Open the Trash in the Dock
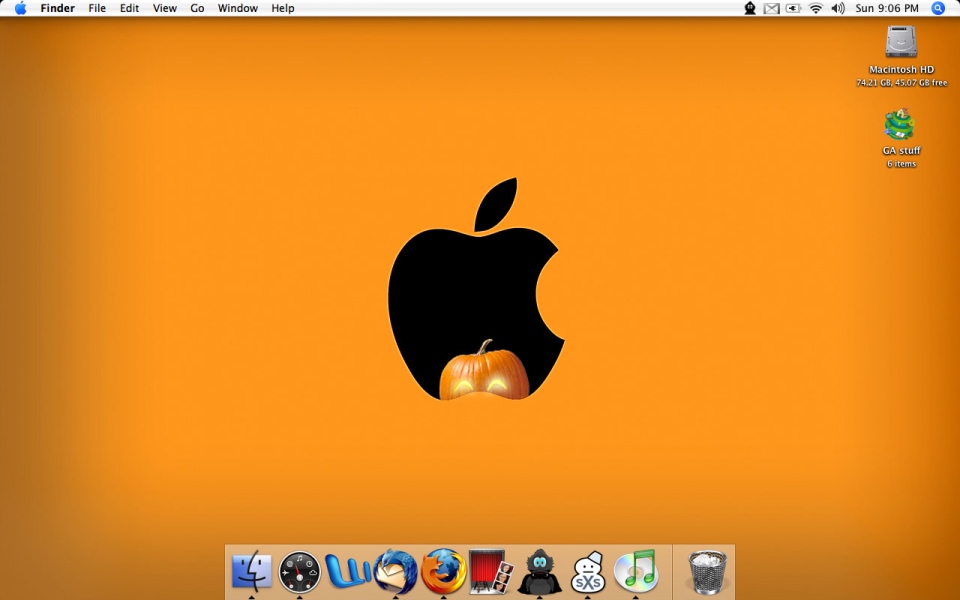960x600 pixels. [x=707, y=572]
